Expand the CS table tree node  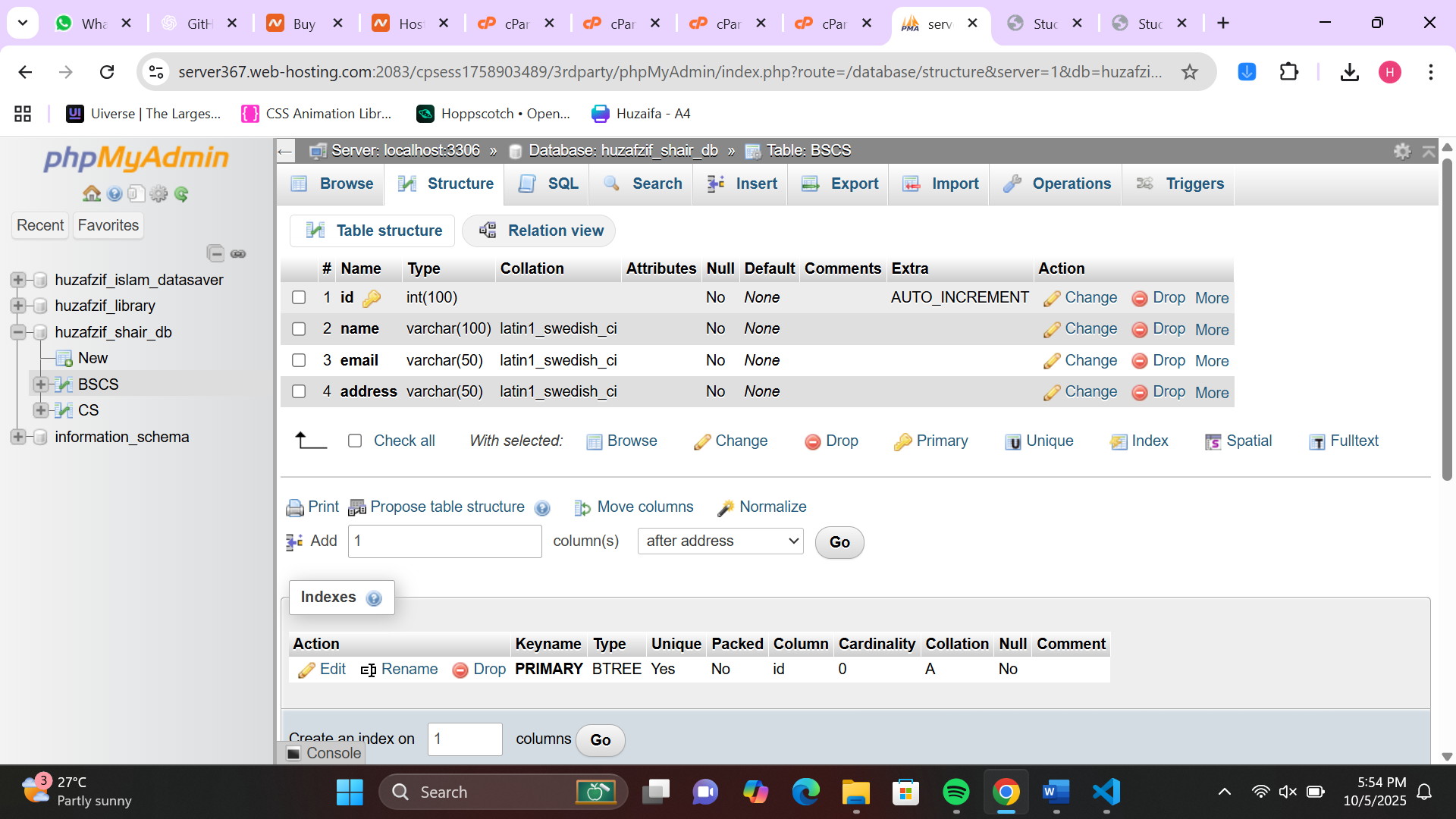coord(41,410)
